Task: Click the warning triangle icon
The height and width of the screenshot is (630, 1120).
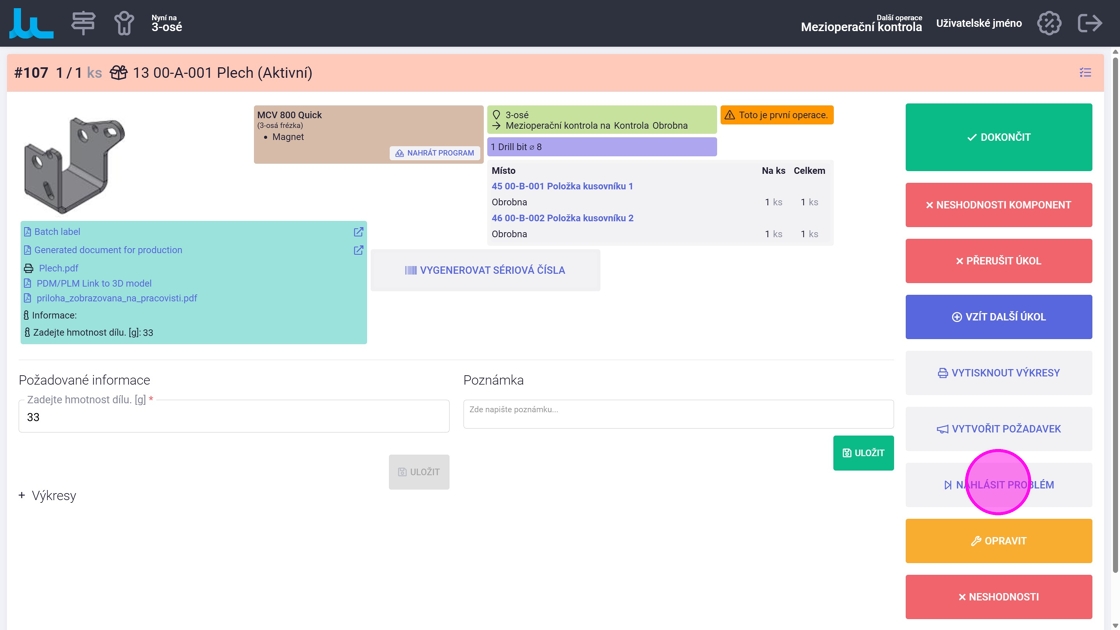Action: (729, 115)
